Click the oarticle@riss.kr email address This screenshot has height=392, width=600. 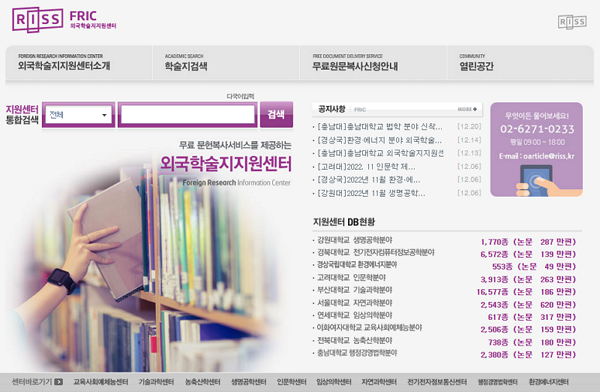[x=548, y=156]
